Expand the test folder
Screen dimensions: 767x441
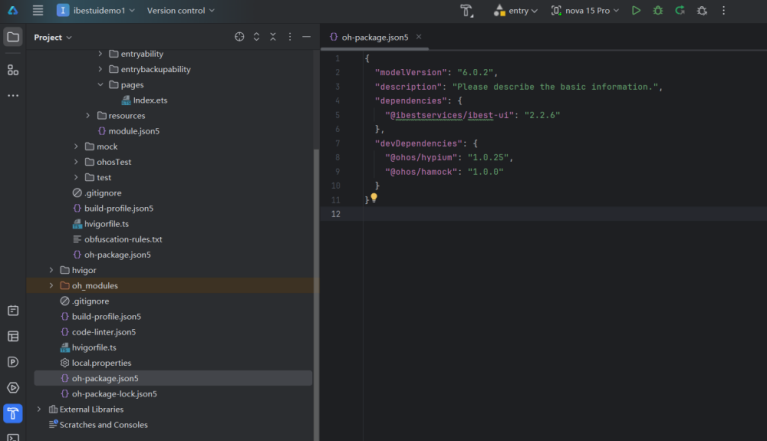[x=76, y=177]
